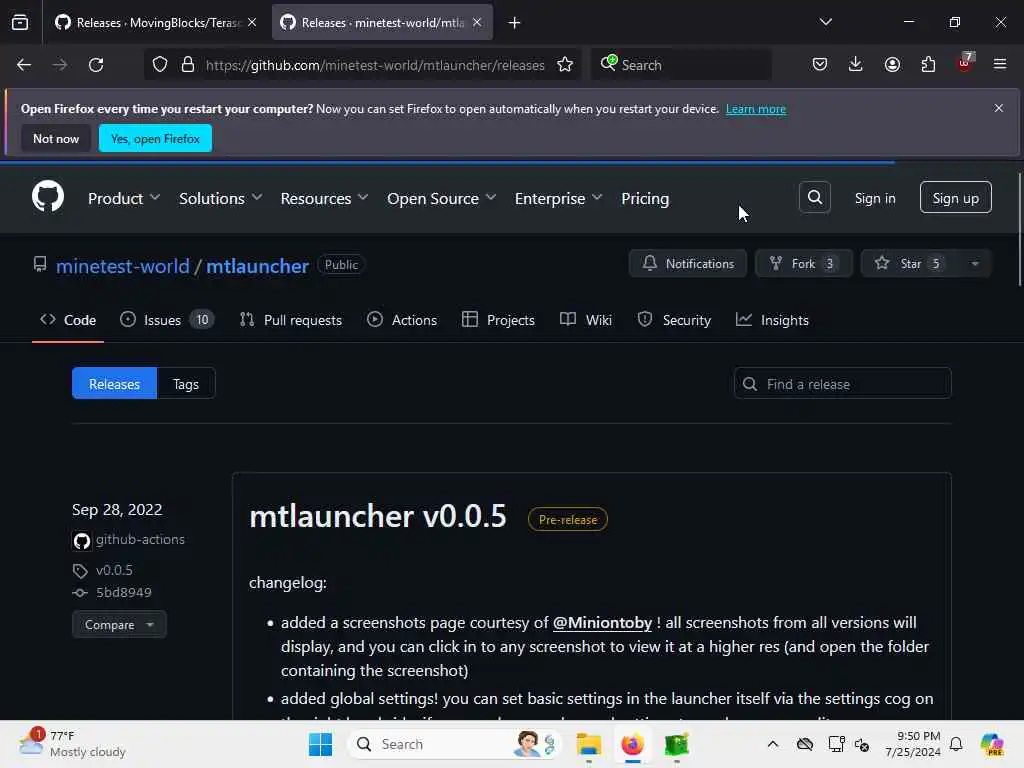Open the Security tab

coord(674,320)
